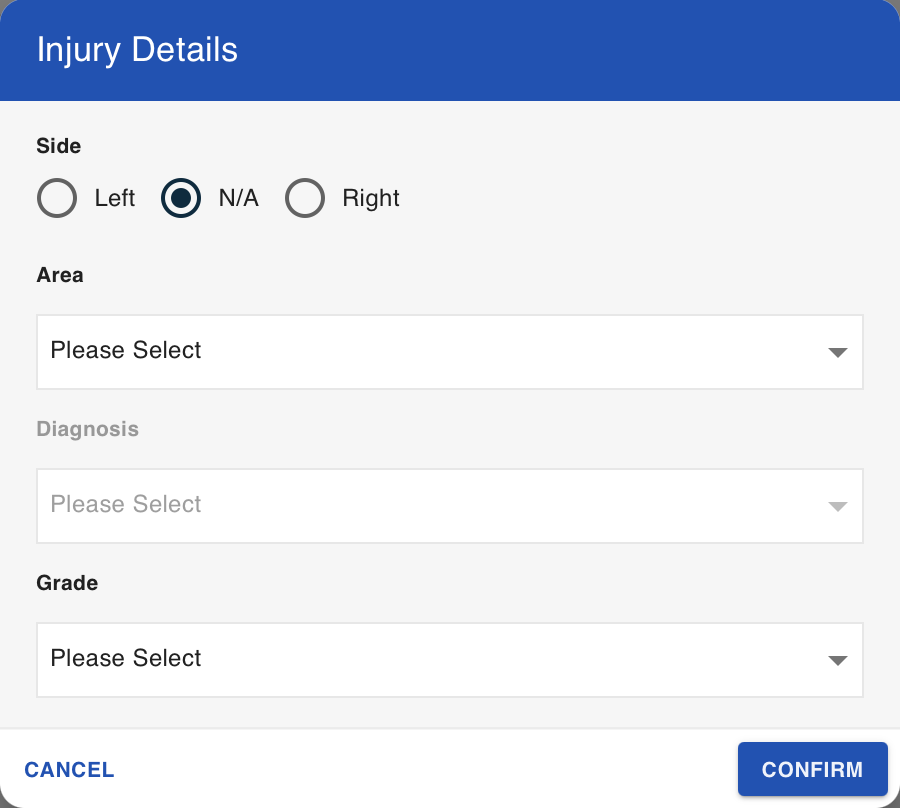
Task: Select the N/A side radio button
Action: (x=181, y=198)
